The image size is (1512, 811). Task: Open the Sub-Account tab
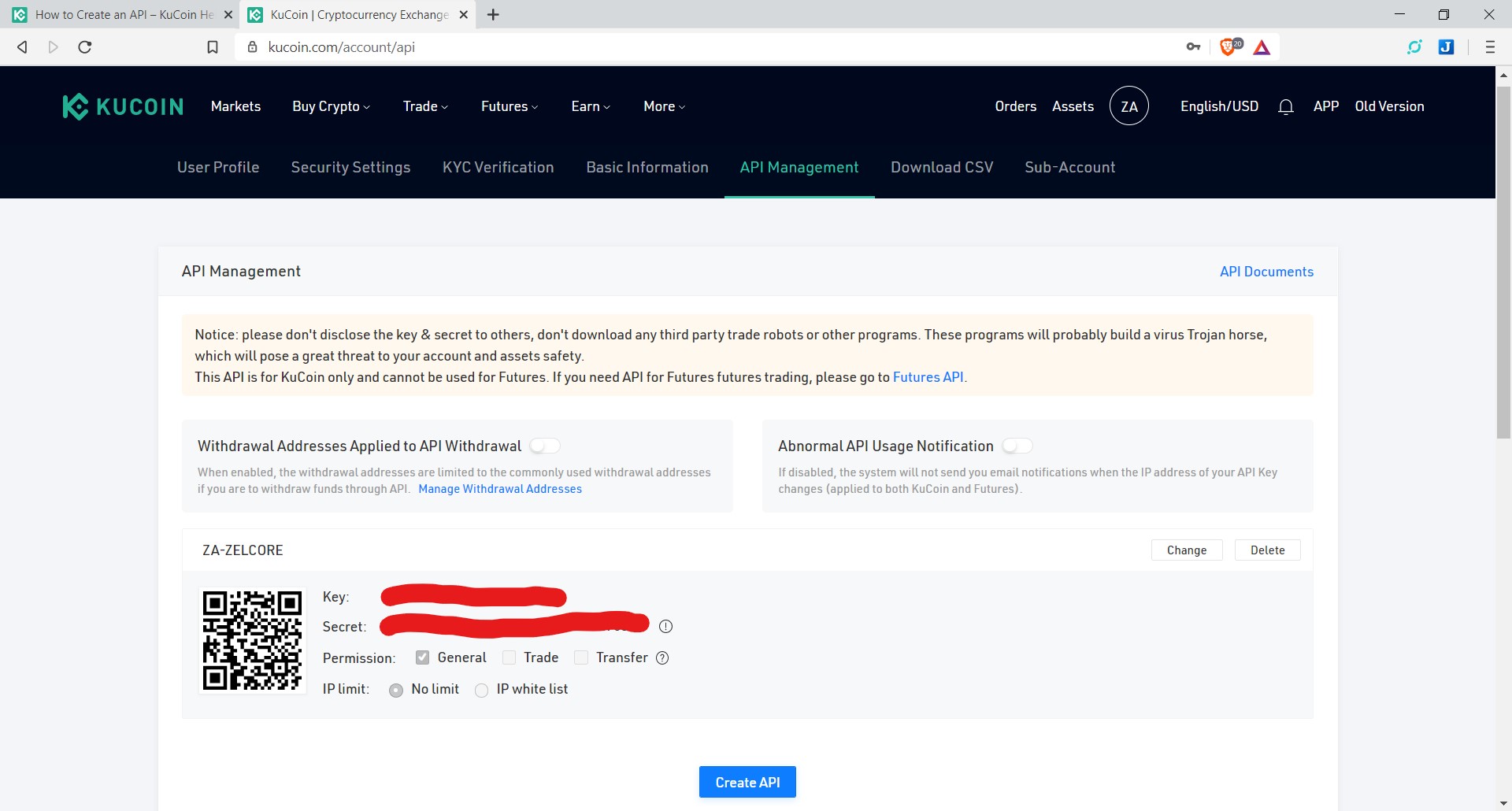[x=1070, y=167]
